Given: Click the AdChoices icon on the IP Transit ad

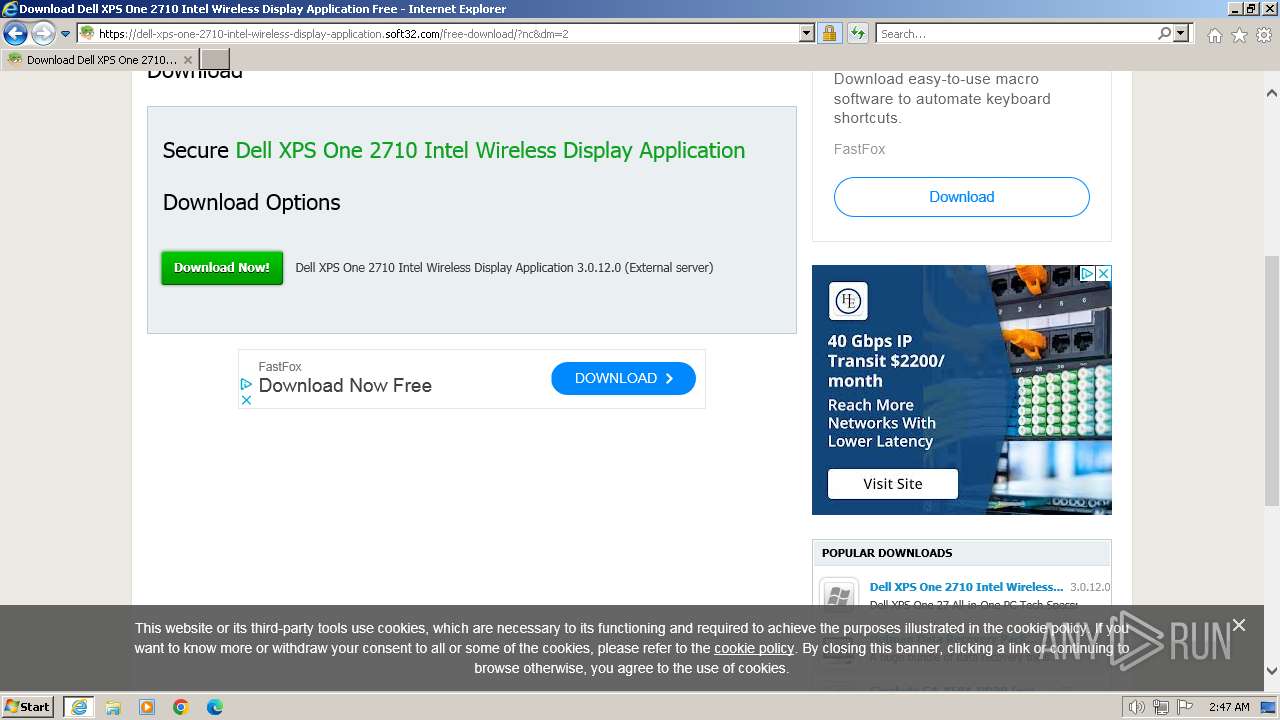Looking at the screenshot, I should (x=1087, y=273).
